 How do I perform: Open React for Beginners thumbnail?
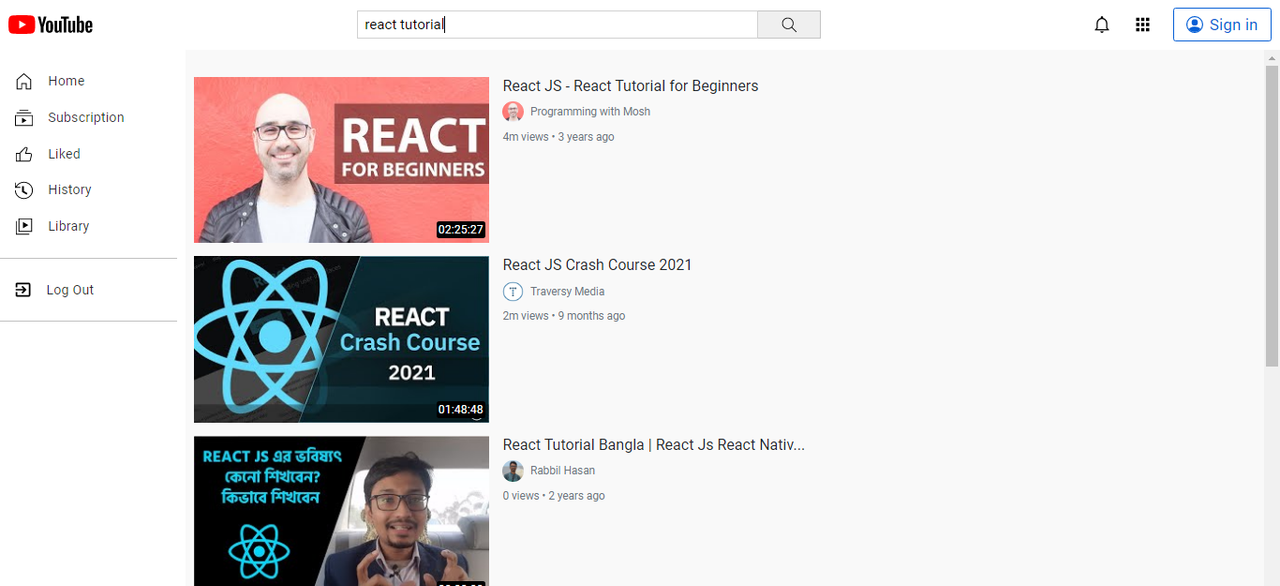[x=341, y=160]
